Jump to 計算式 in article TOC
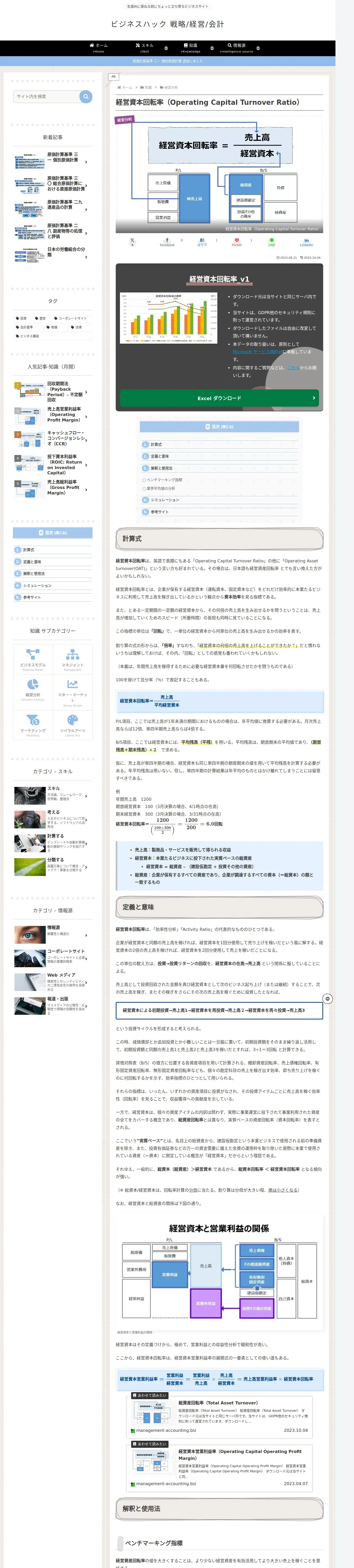Image resolution: width=354 pixels, height=1568 pixels. coord(156,444)
